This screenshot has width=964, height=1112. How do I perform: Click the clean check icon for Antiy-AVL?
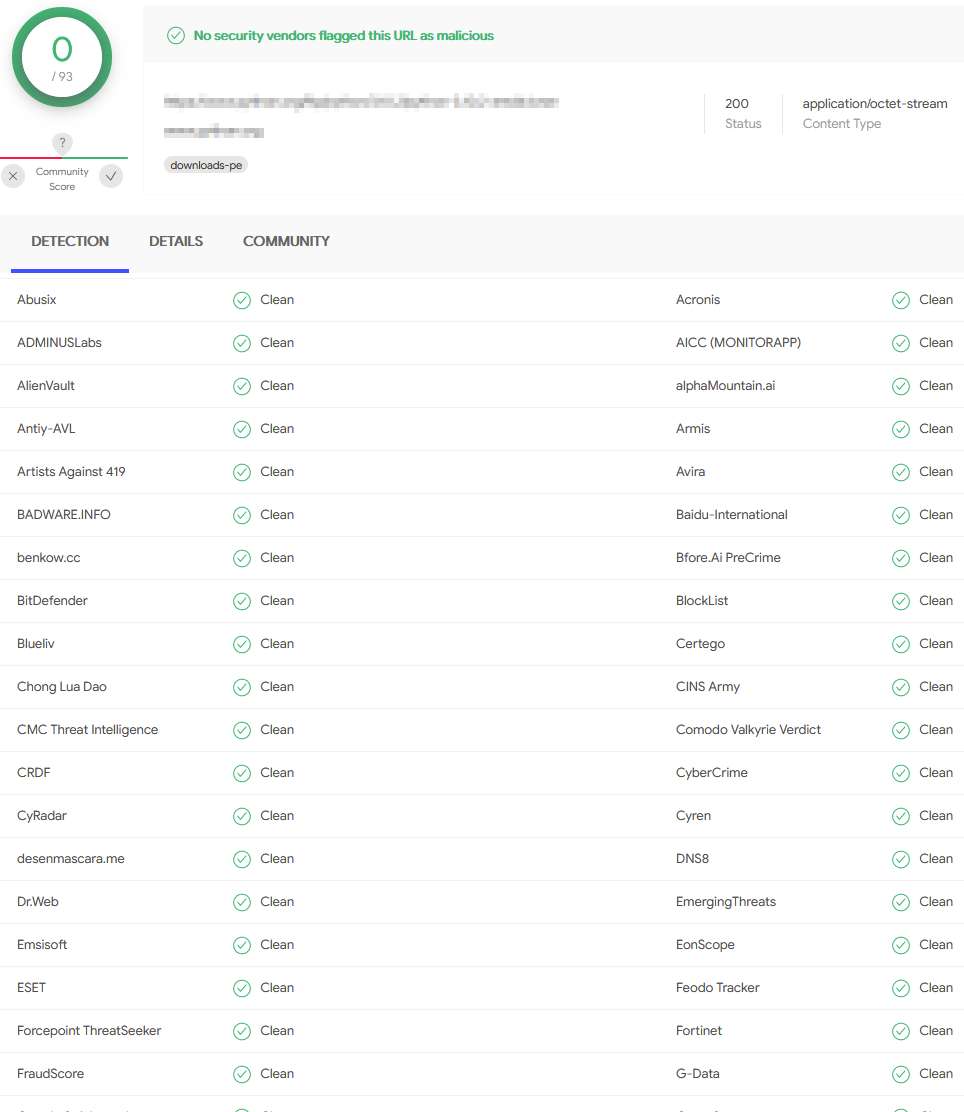pos(242,429)
